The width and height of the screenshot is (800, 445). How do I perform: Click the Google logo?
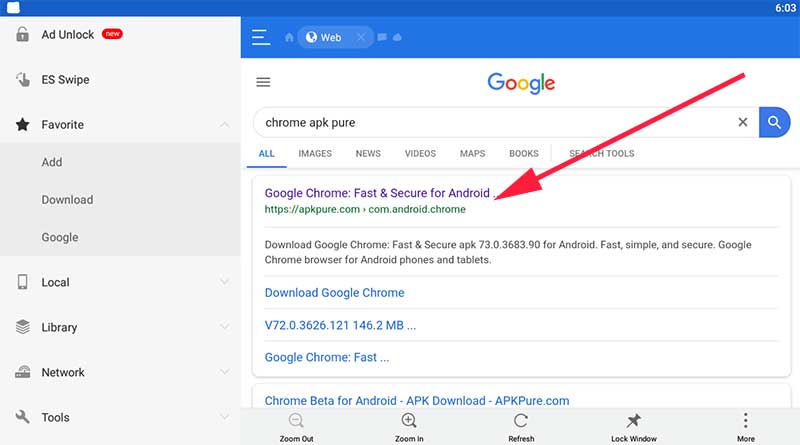click(521, 83)
